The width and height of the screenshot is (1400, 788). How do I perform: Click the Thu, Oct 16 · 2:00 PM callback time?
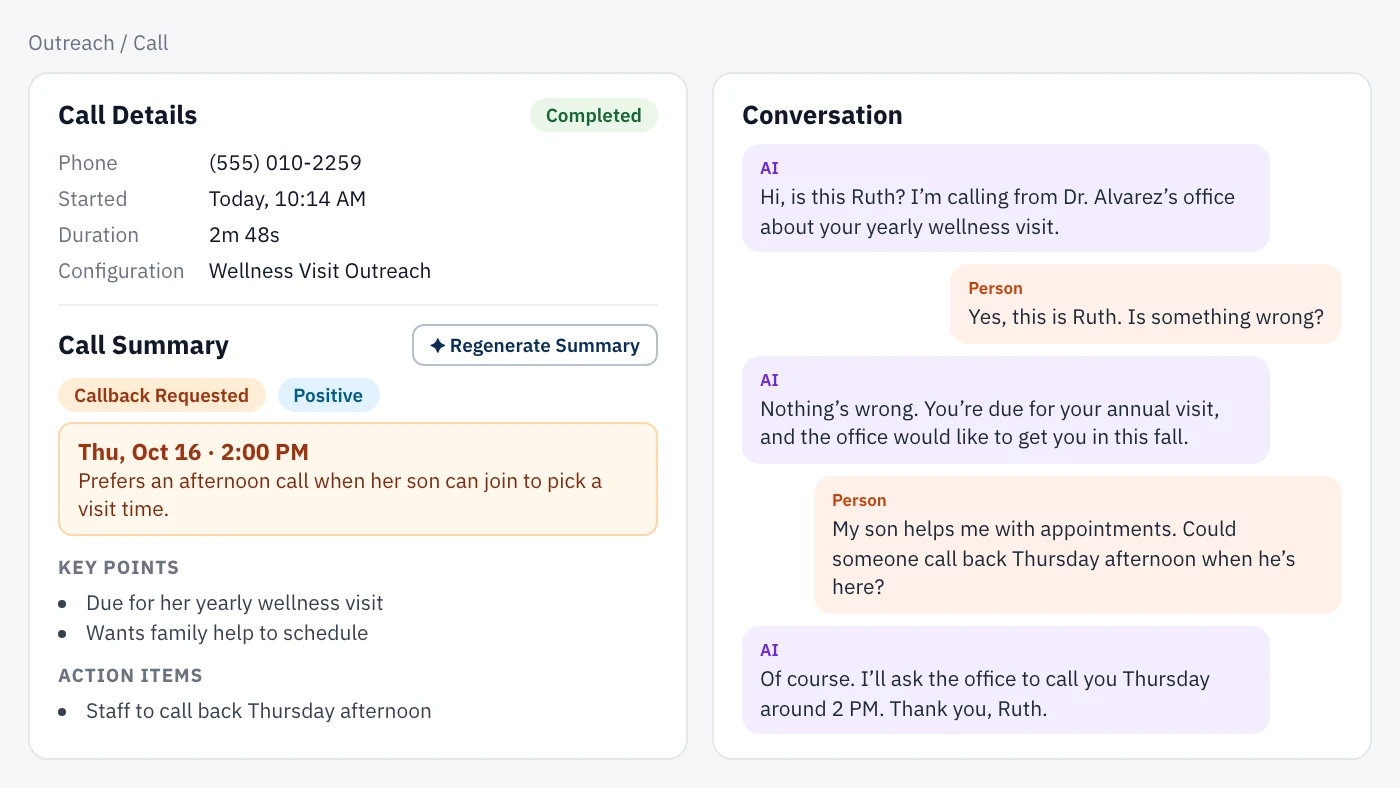pos(193,452)
